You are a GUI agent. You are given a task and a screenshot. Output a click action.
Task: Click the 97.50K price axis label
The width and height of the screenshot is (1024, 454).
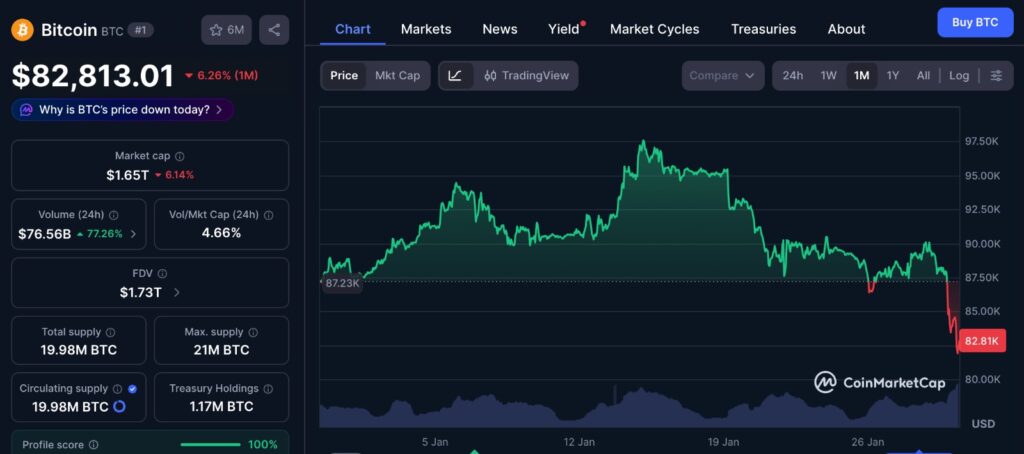click(x=982, y=142)
